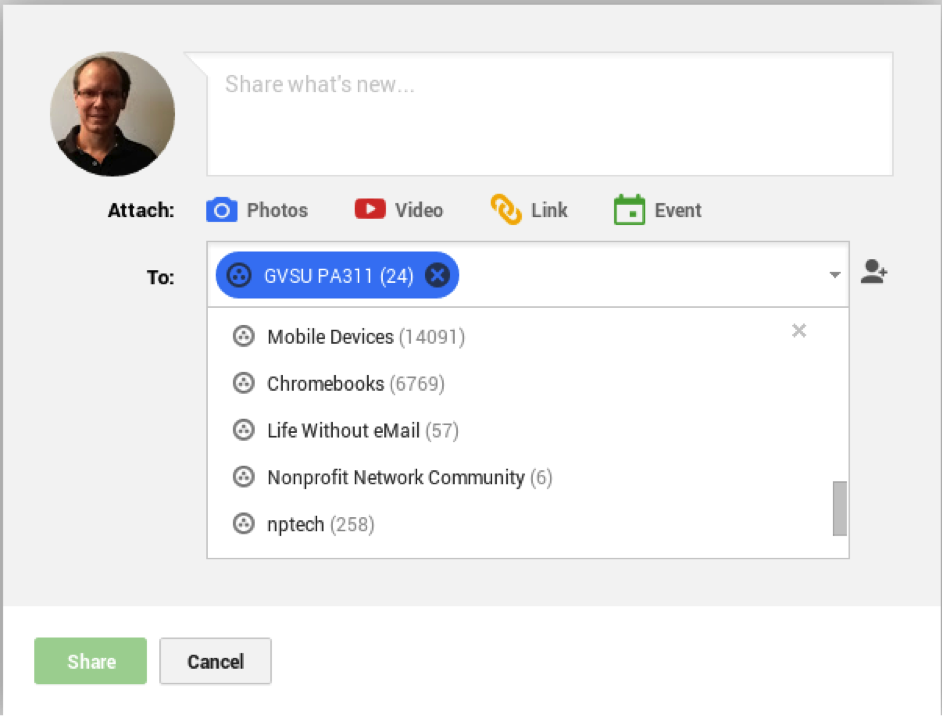The height and width of the screenshot is (716, 943).
Task: Pick Nonprofit Network Community from list
Action: (x=395, y=478)
